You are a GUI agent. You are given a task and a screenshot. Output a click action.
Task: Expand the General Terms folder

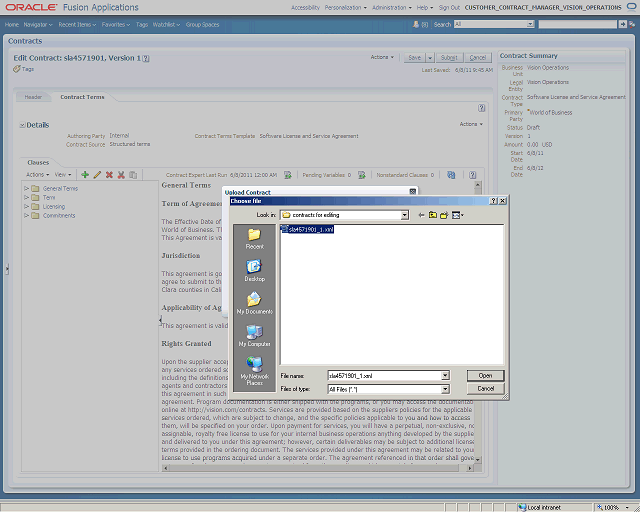[27, 188]
